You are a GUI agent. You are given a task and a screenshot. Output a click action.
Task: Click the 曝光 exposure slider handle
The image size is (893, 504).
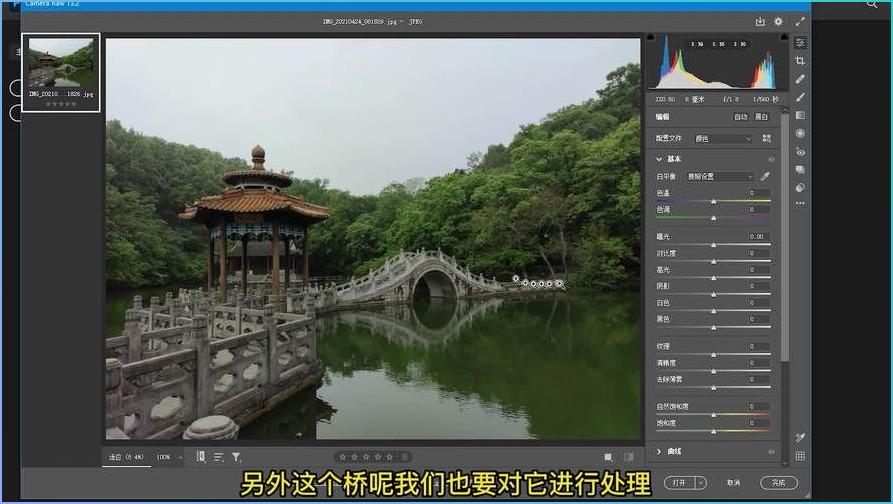714,245
